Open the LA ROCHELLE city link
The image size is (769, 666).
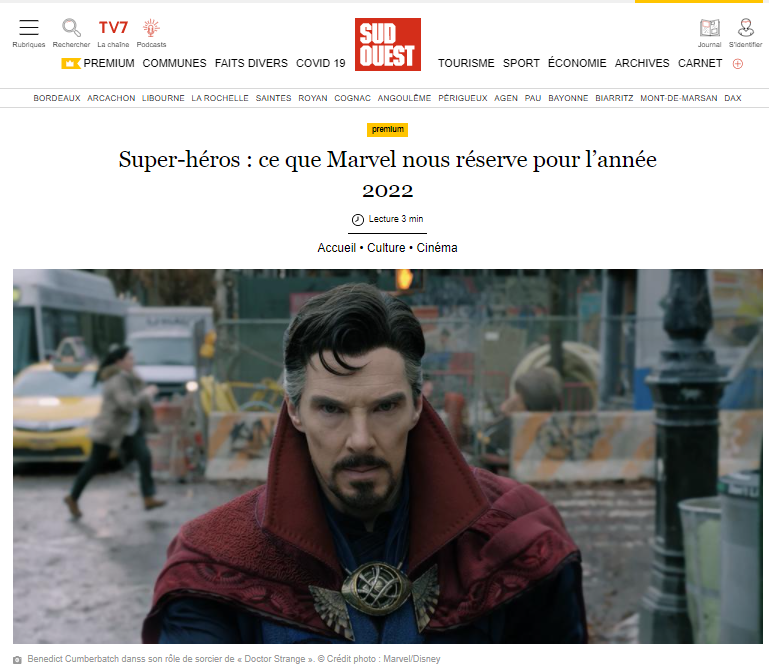[x=220, y=98]
